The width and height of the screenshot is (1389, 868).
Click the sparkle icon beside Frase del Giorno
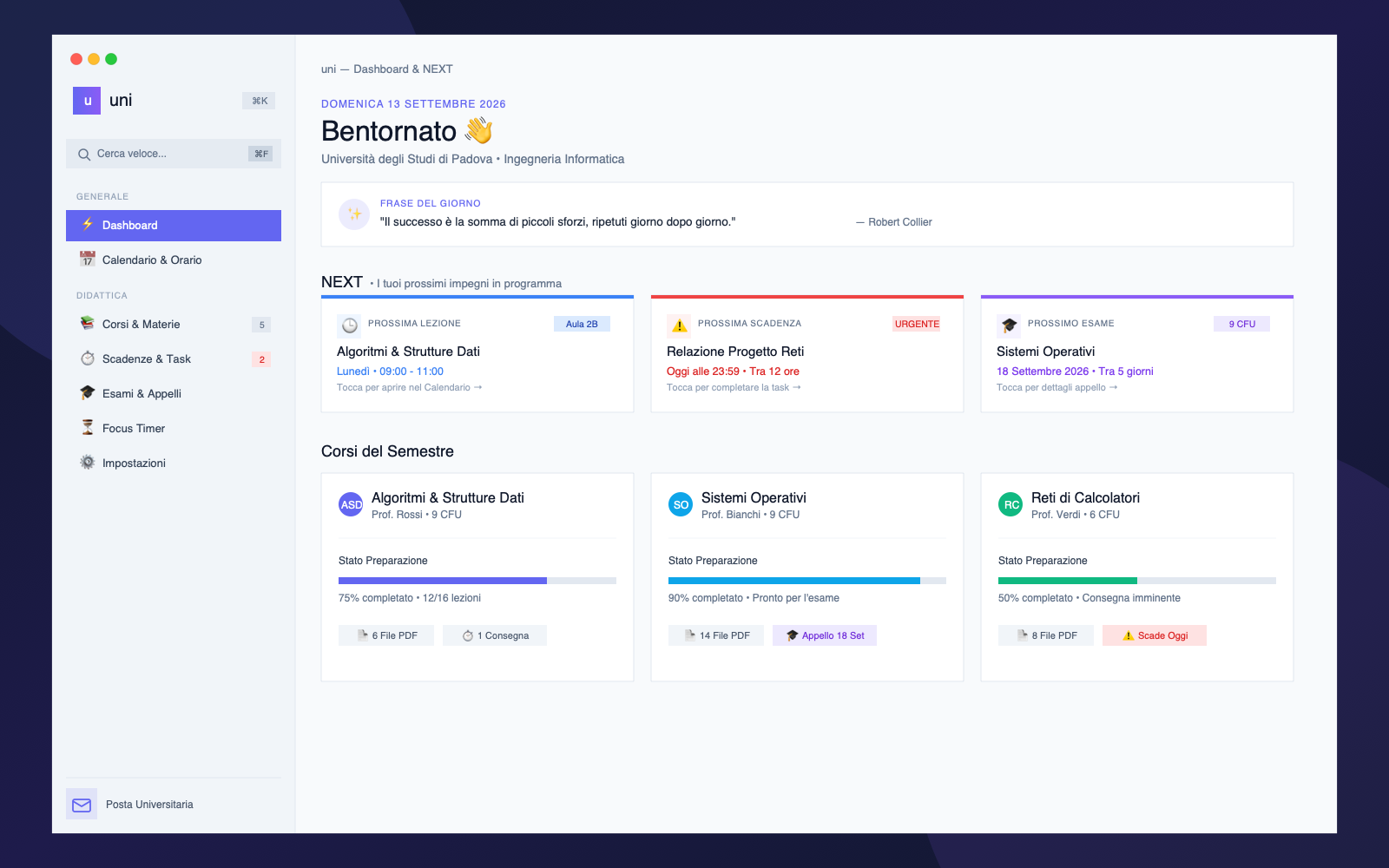(354, 214)
